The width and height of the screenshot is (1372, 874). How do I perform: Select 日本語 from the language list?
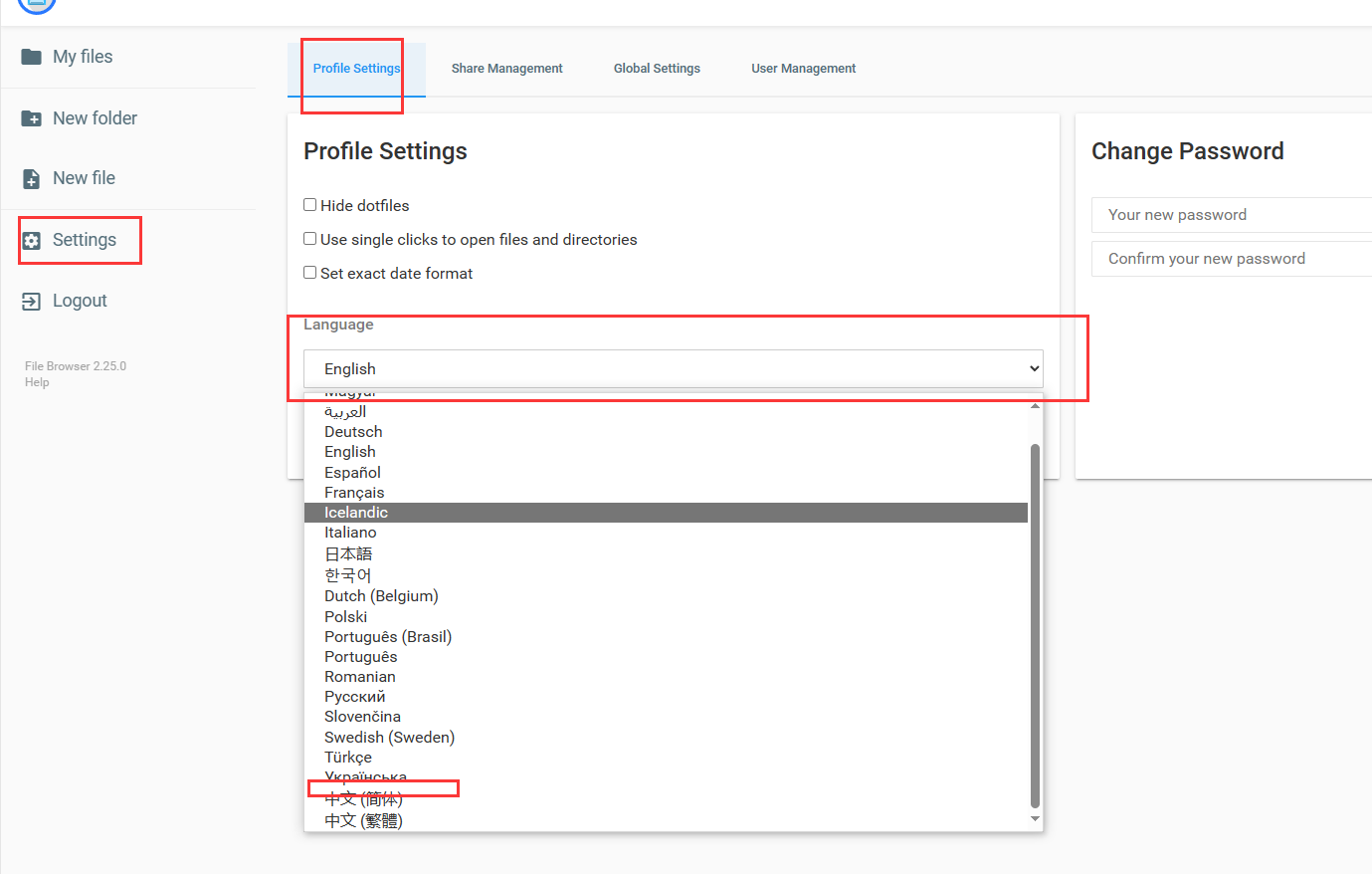[x=666, y=553]
